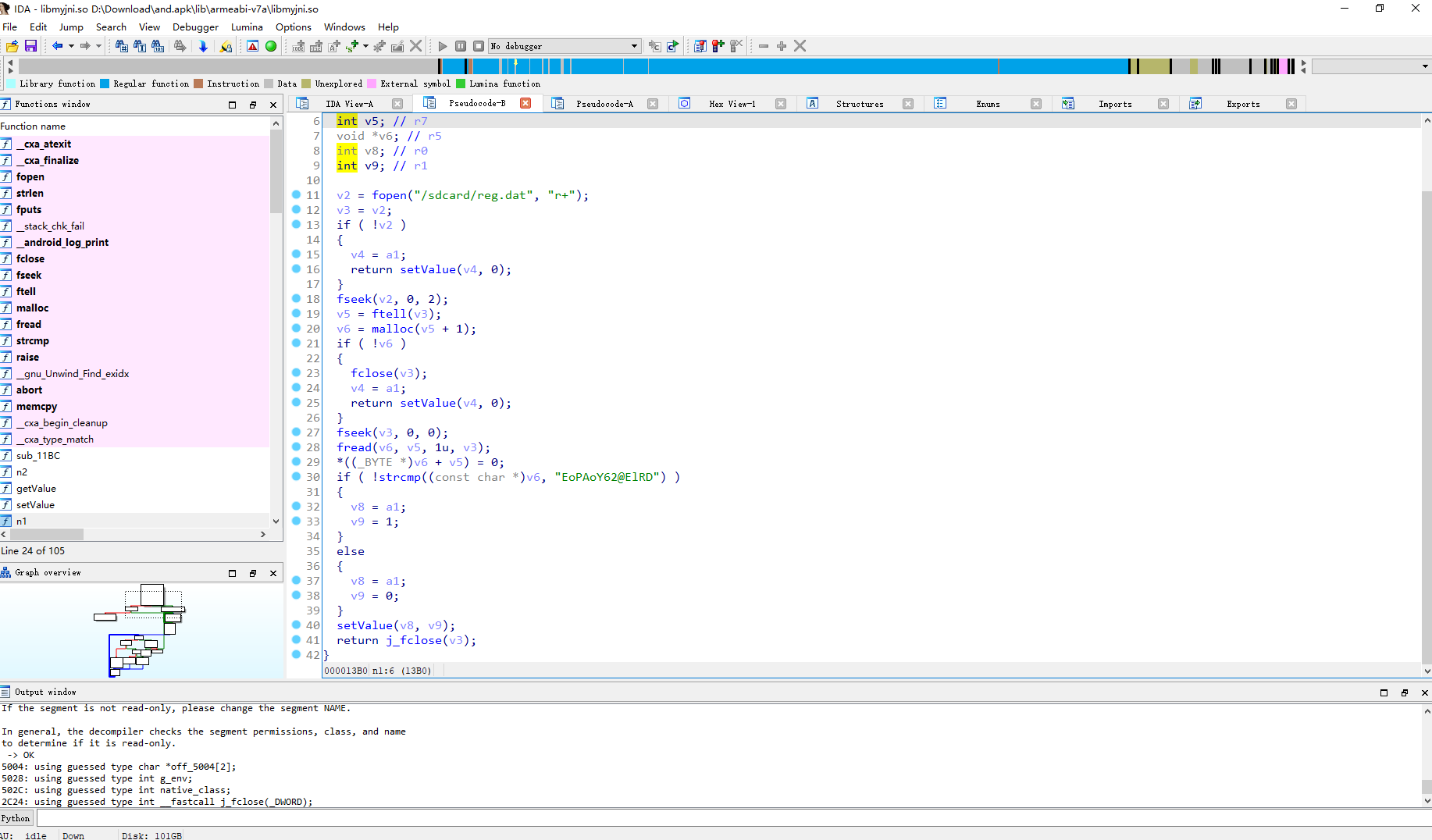Click the red warning triangle icon

coord(252,46)
